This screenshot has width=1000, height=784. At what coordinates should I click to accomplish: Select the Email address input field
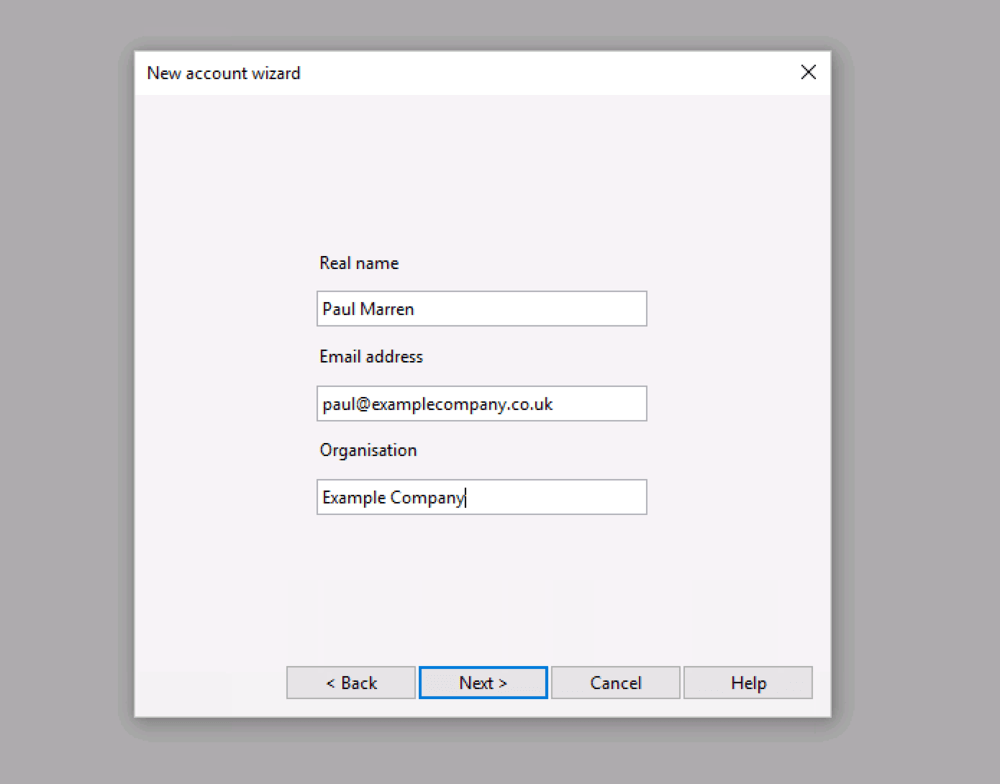click(x=482, y=403)
